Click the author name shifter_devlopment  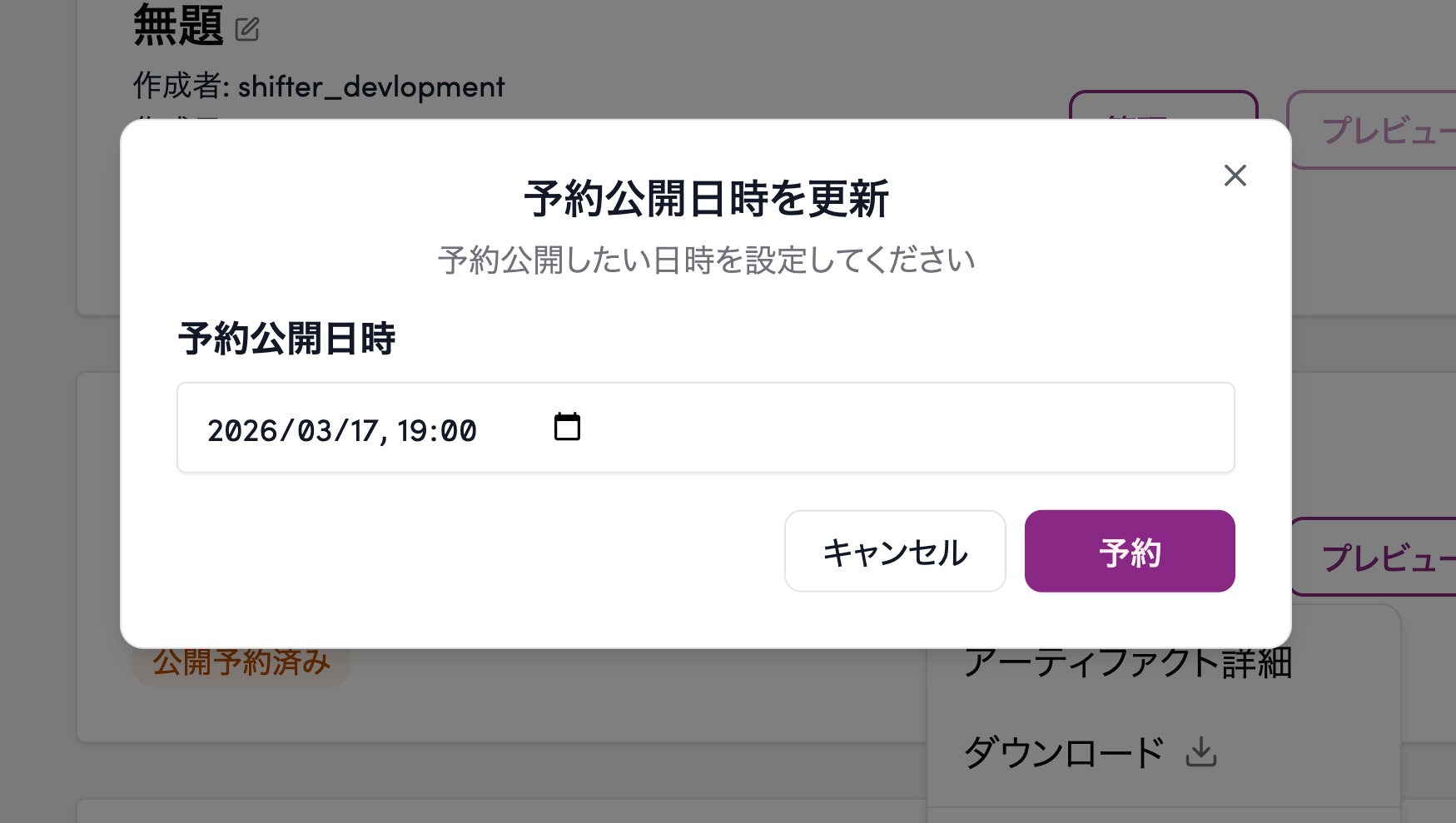tap(371, 87)
